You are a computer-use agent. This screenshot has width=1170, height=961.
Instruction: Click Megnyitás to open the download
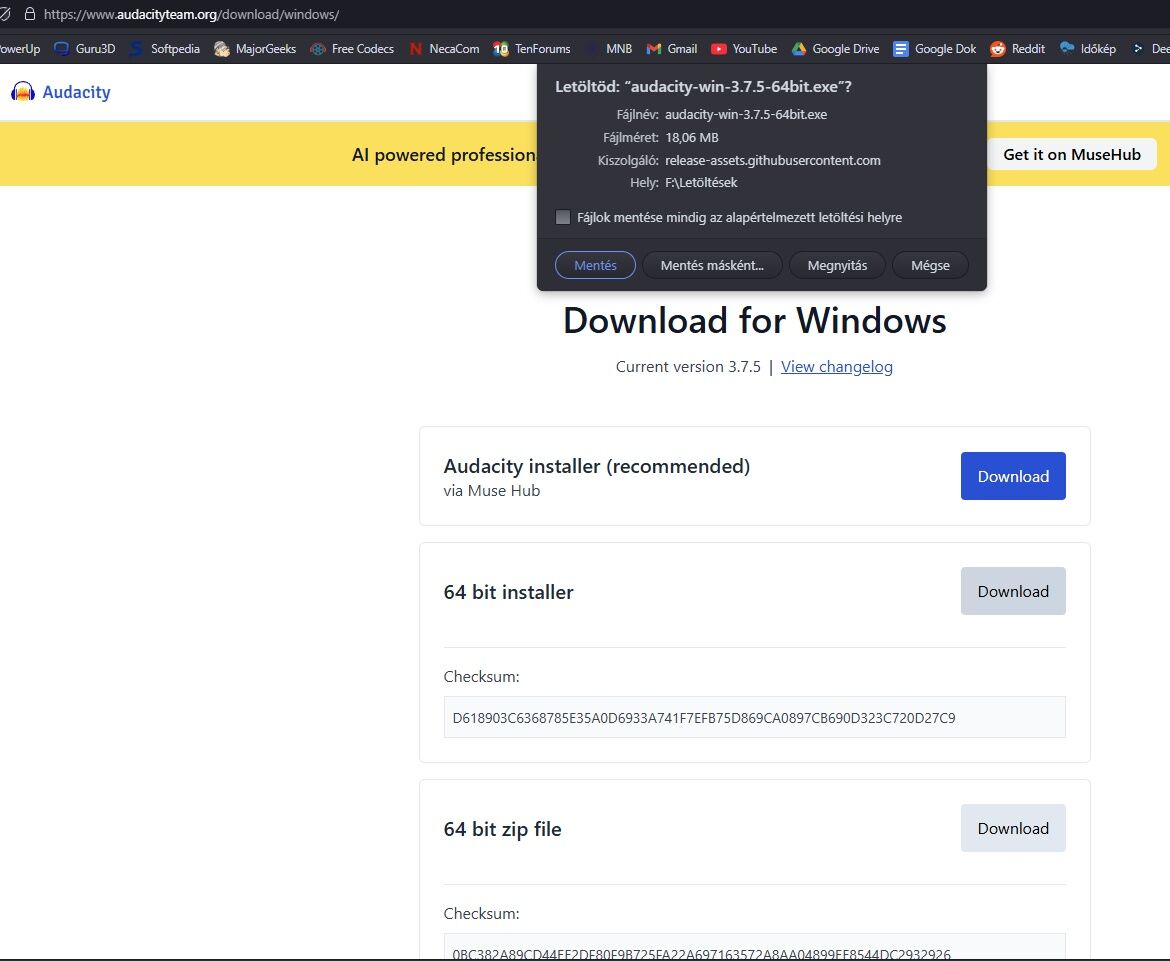837,265
